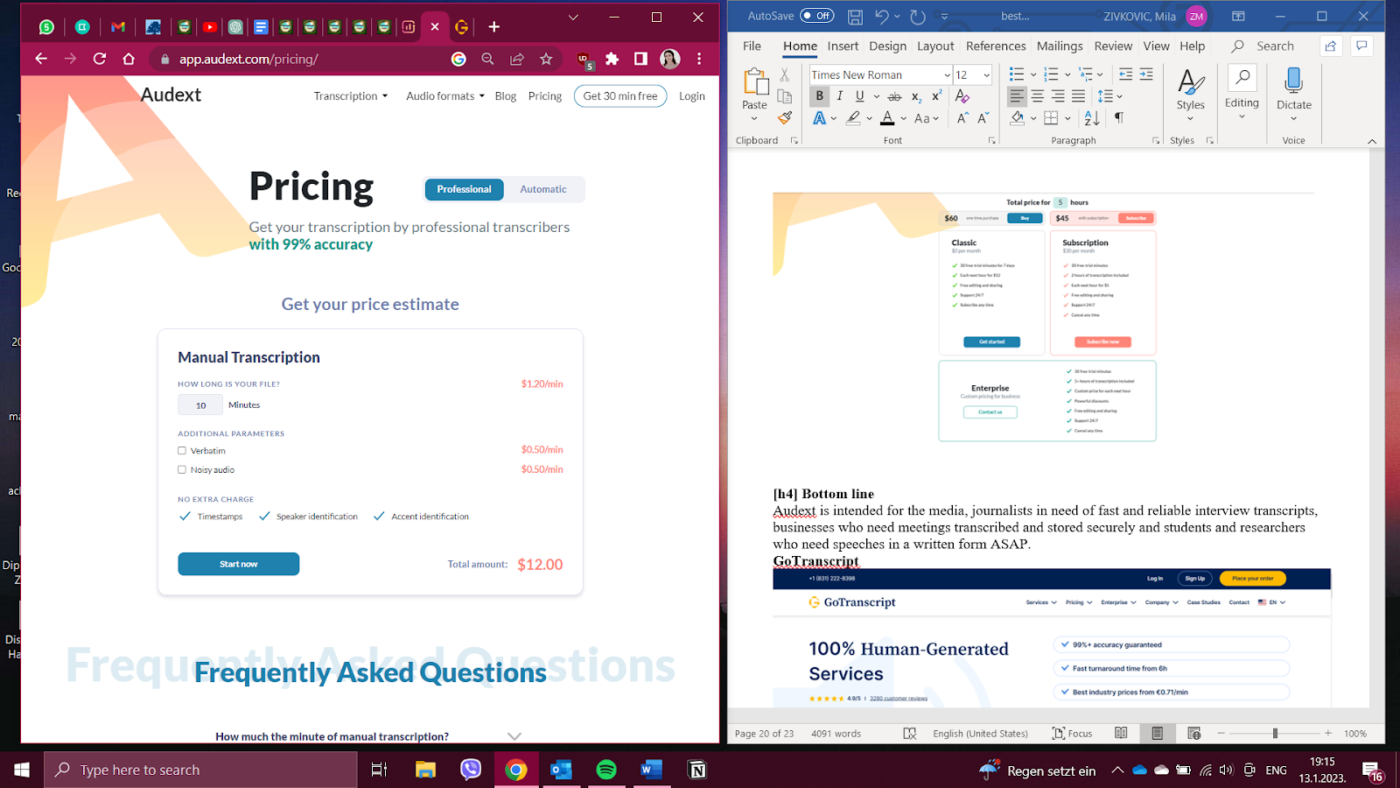Show paragraph marks with pilcrow icon
Viewport: 1400px width, 788px height.
click(x=1119, y=118)
